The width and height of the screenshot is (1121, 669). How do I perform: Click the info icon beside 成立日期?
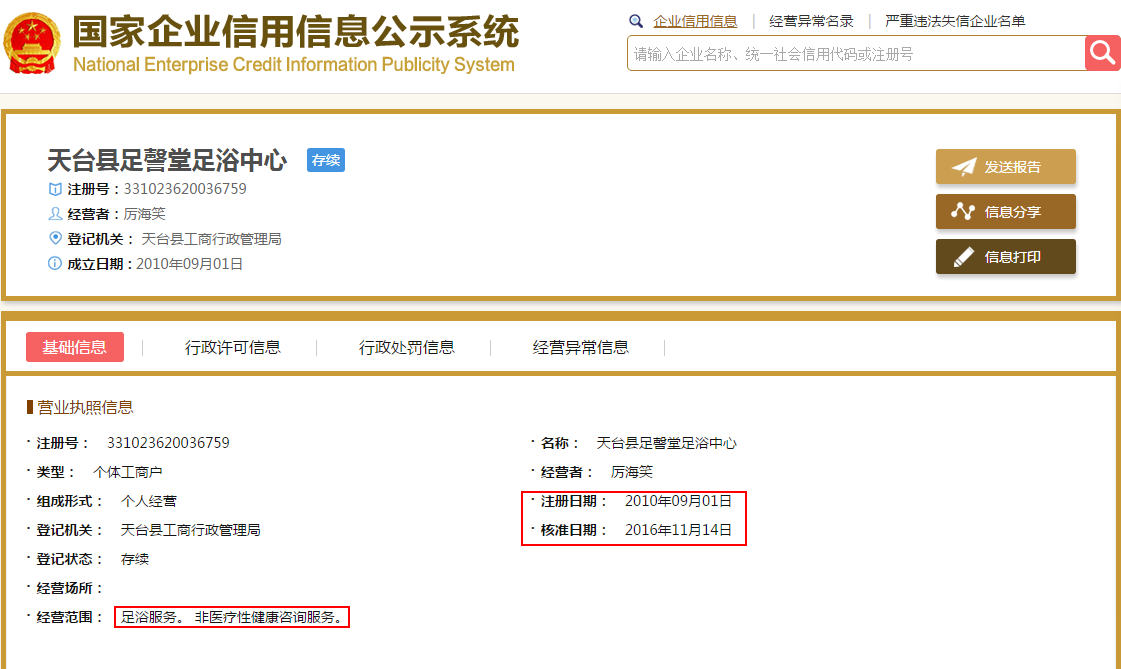55,263
